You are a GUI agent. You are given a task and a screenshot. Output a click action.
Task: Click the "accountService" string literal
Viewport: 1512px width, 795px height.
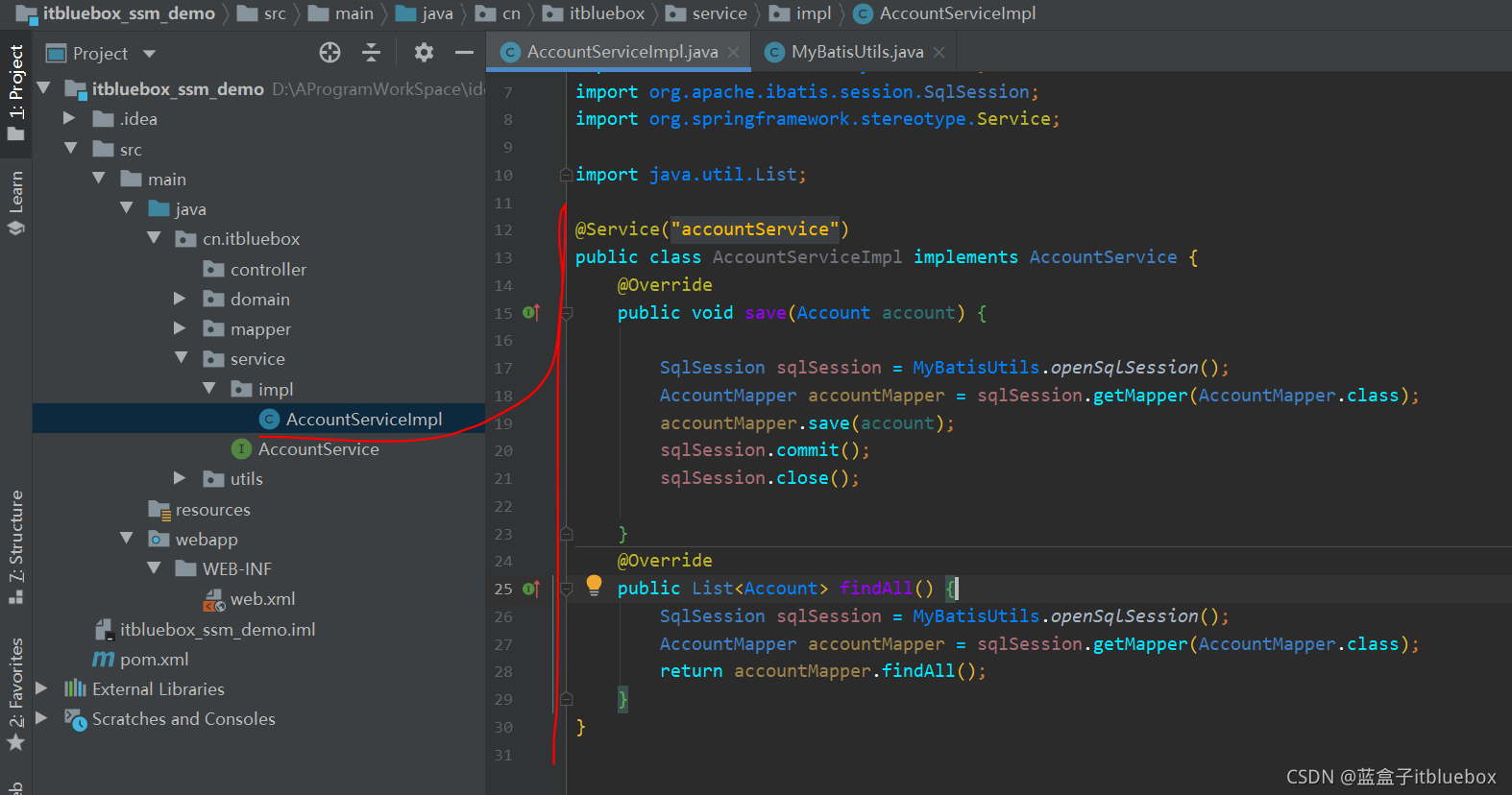(x=754, y=229)
